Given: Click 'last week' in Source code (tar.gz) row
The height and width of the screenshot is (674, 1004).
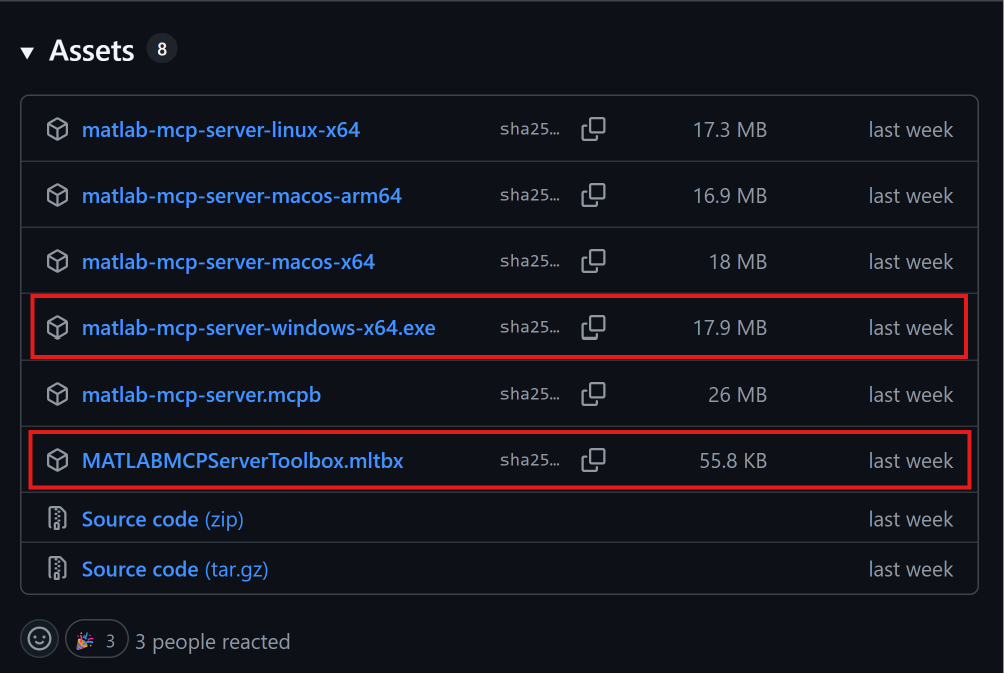Looking at the screenshot, I should (x=911, y=569).
